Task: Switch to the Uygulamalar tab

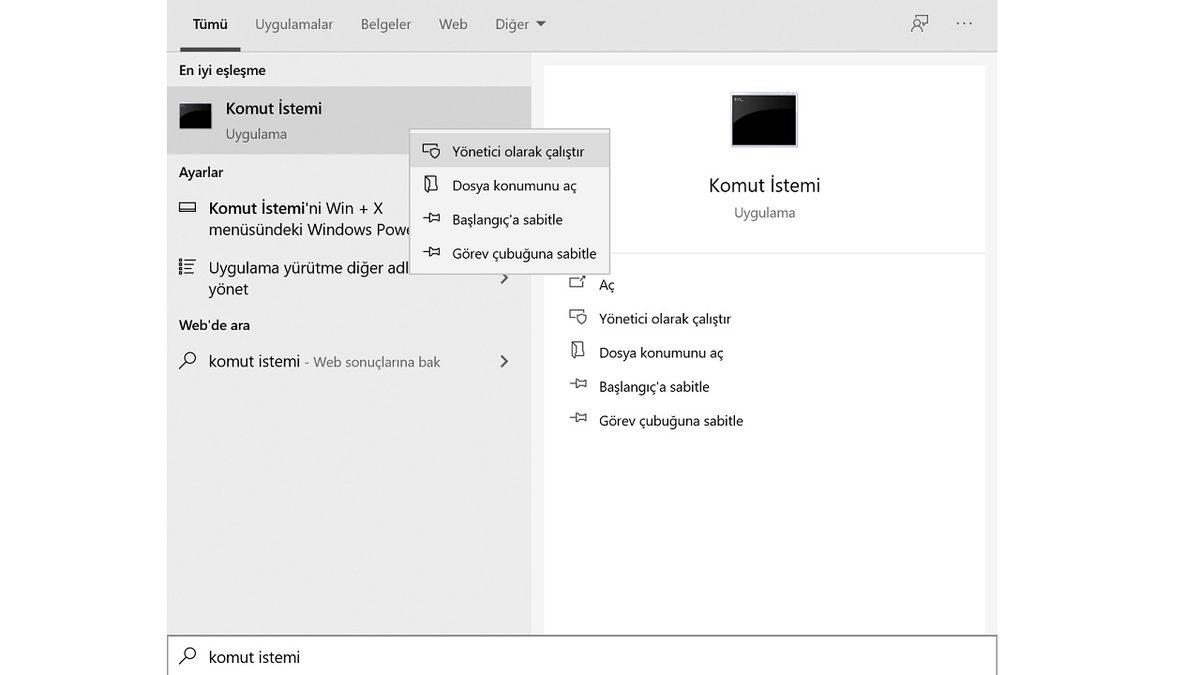Action: 294,24
